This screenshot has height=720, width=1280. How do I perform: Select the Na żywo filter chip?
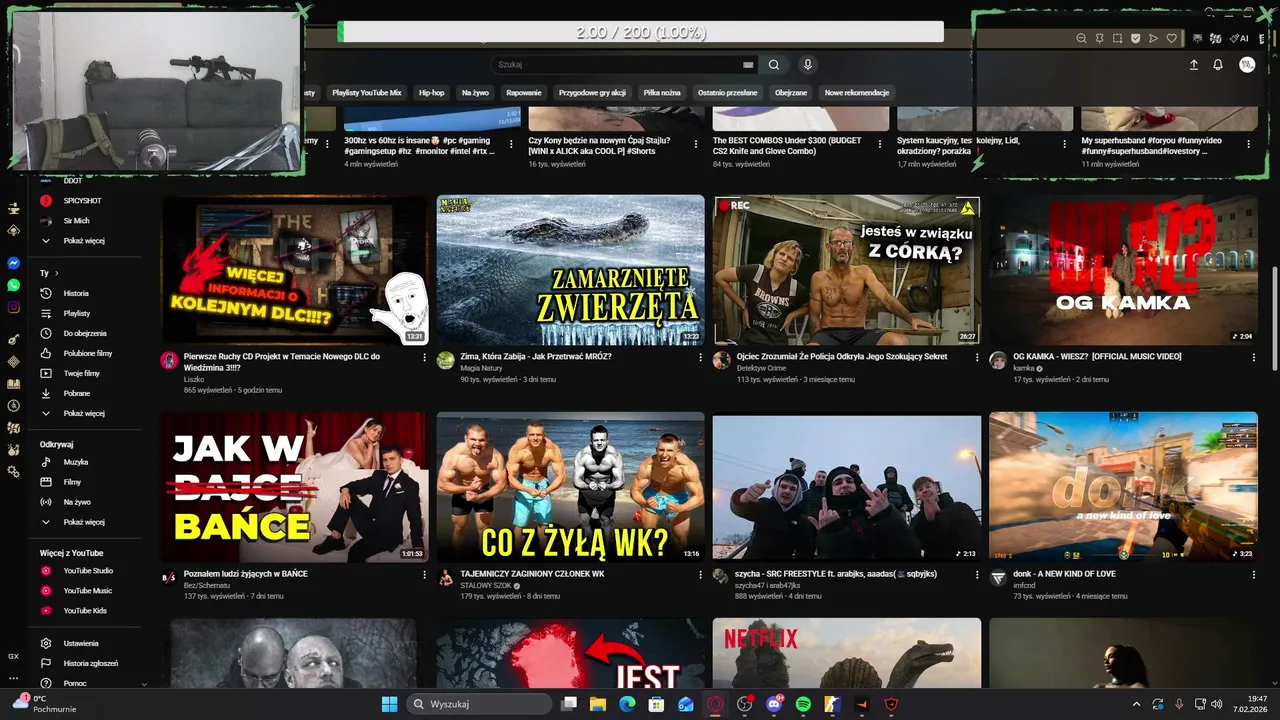coord(475,93)
